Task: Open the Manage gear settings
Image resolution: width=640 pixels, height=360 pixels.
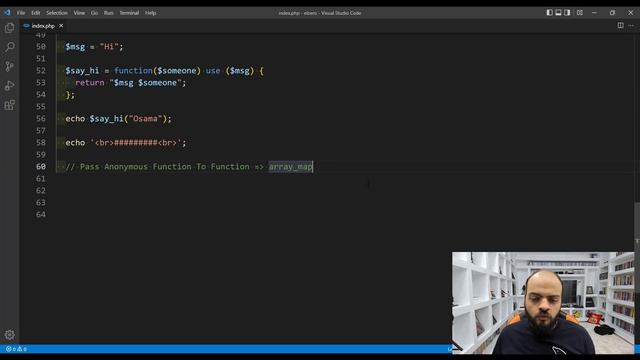Action: tap(9, 335)
